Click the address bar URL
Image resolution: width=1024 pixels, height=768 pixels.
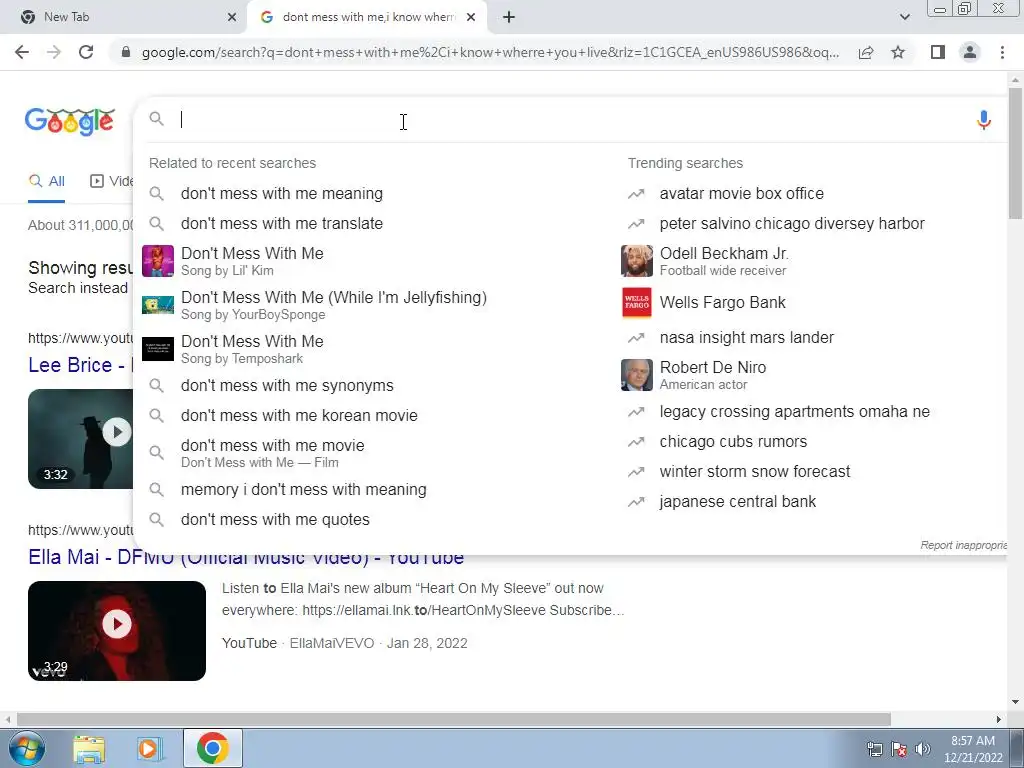pos(490,52)
